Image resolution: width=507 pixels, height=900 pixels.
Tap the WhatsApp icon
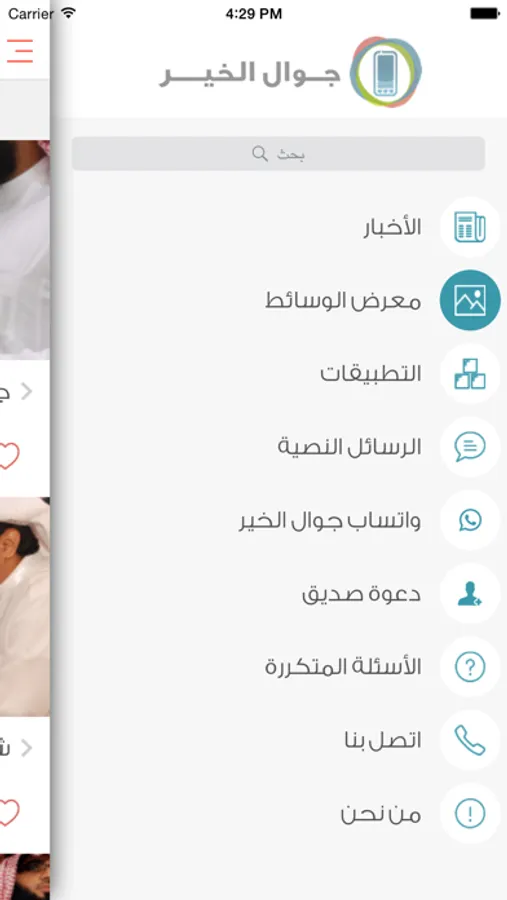[470, 520]
